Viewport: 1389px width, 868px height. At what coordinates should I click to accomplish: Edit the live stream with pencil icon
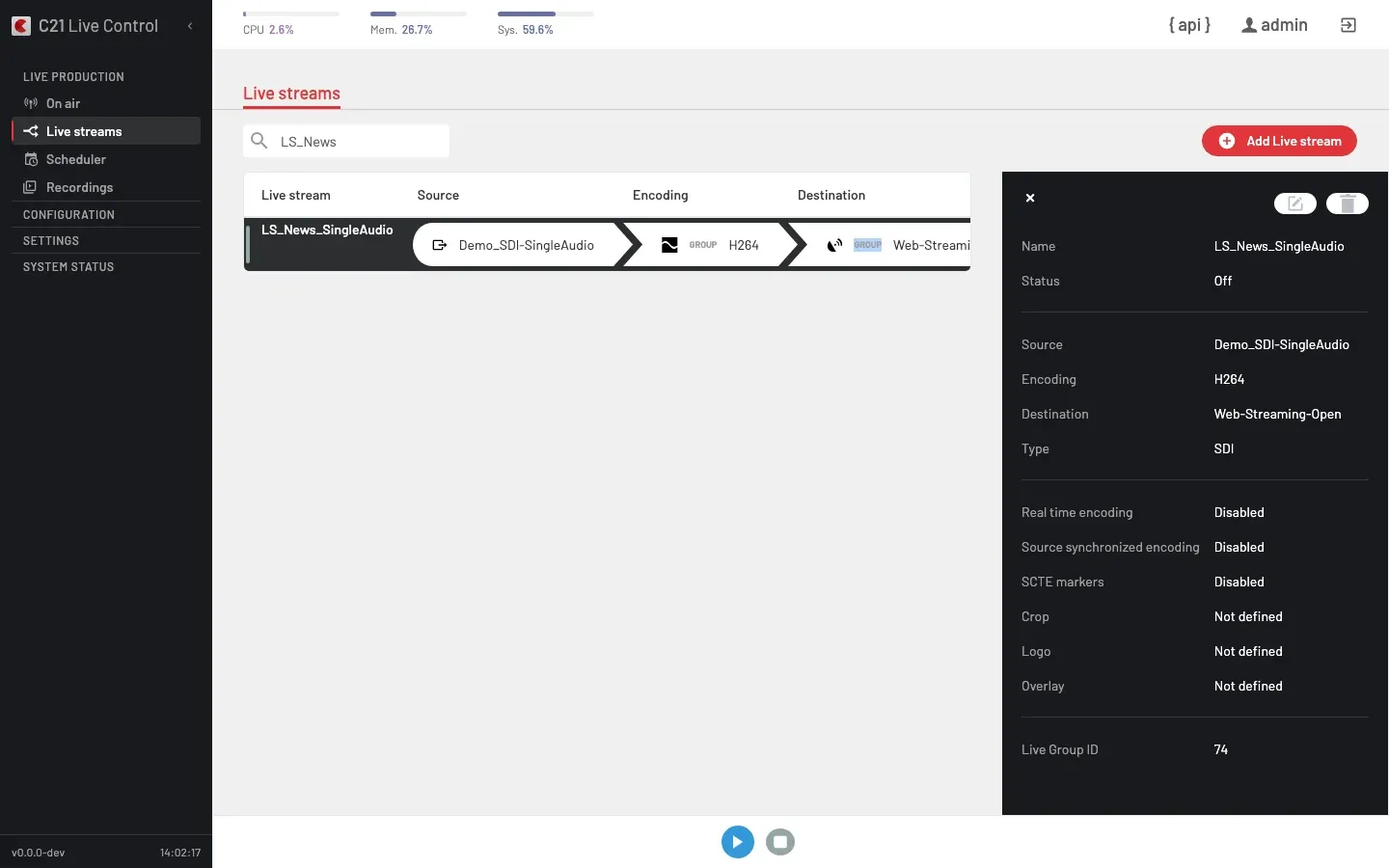[x=1295, y=203]
